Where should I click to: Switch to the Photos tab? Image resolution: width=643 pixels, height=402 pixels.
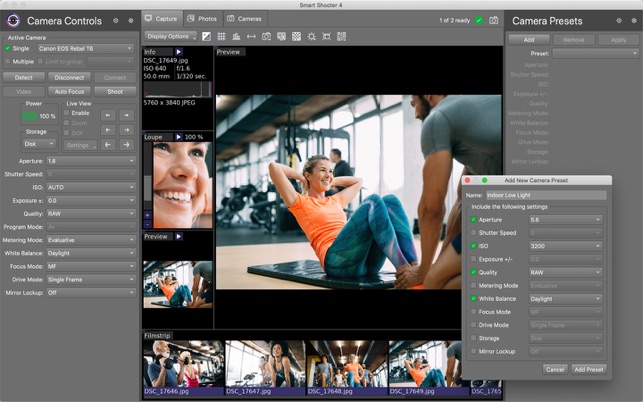point(203,19)
